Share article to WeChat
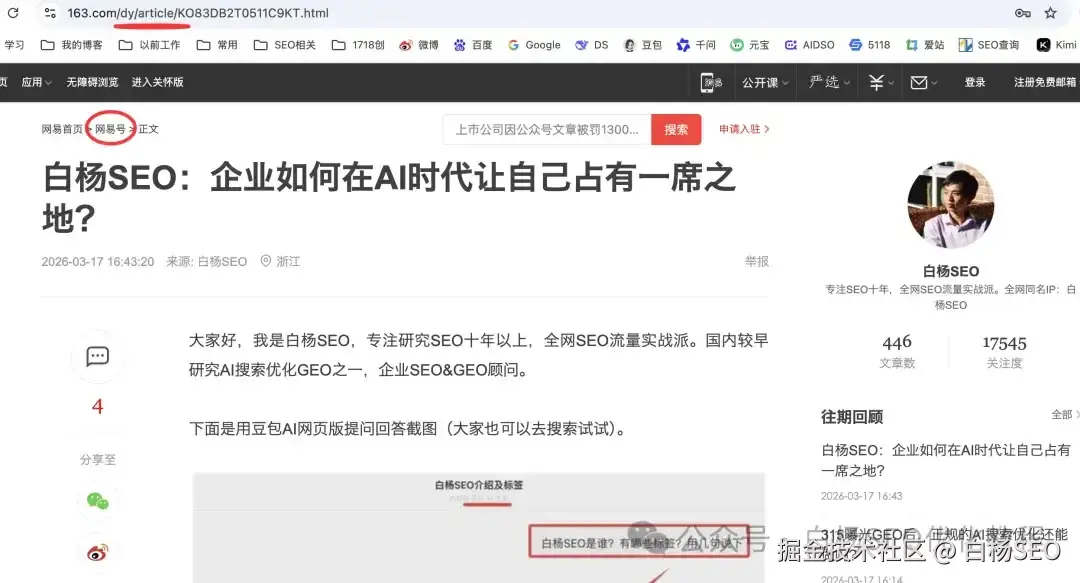Viewport: 1080px width, 583px height. click(x=97, y=501)
